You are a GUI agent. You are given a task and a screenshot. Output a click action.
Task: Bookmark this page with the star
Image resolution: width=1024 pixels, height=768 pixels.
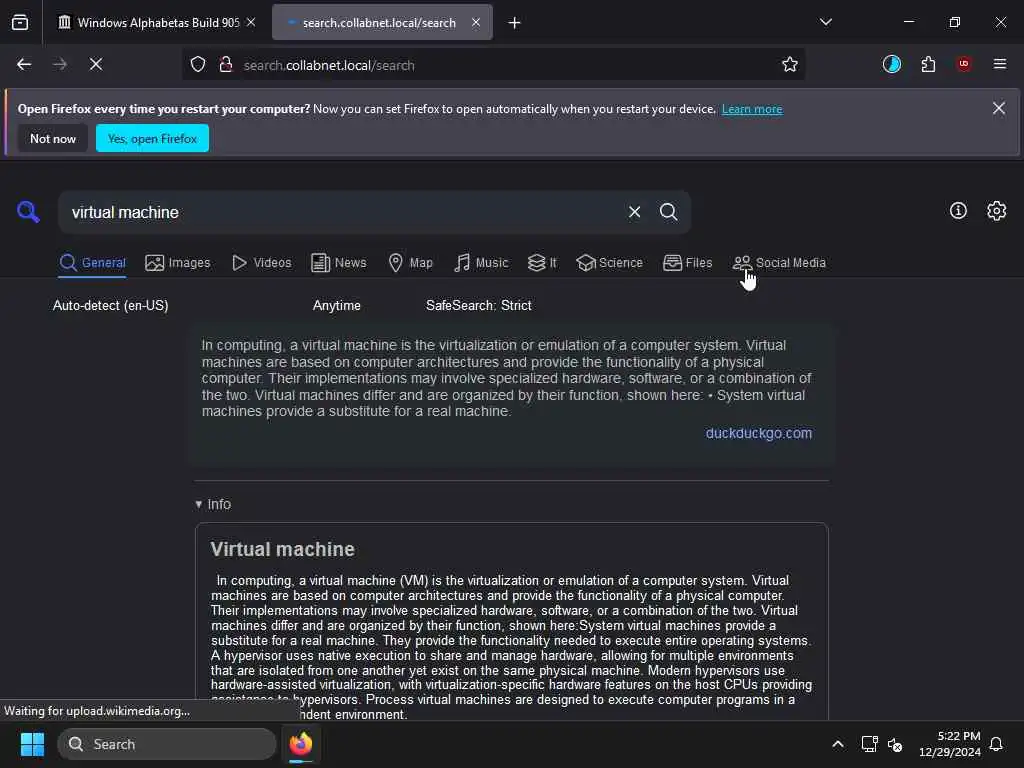point(790,64)
